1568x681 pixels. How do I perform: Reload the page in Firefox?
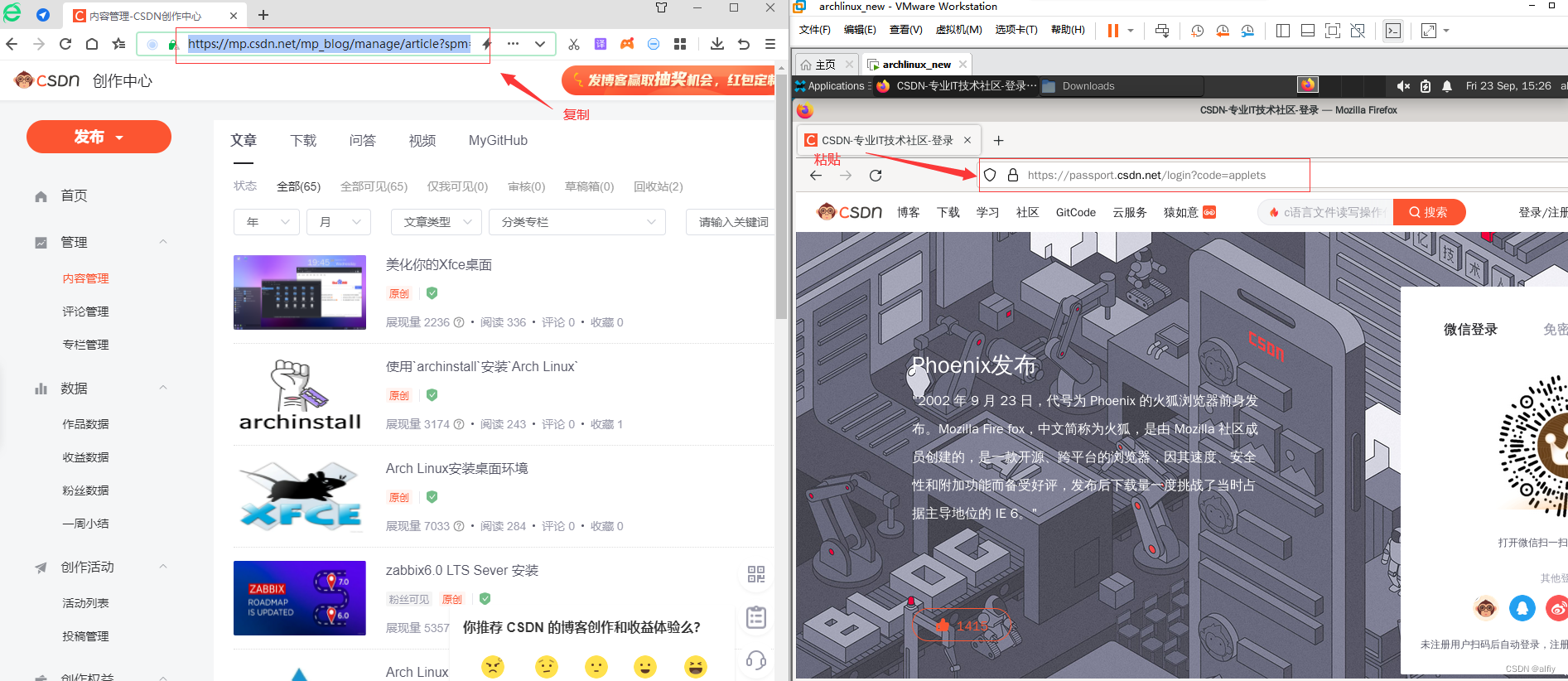click(x=876, y=176)
